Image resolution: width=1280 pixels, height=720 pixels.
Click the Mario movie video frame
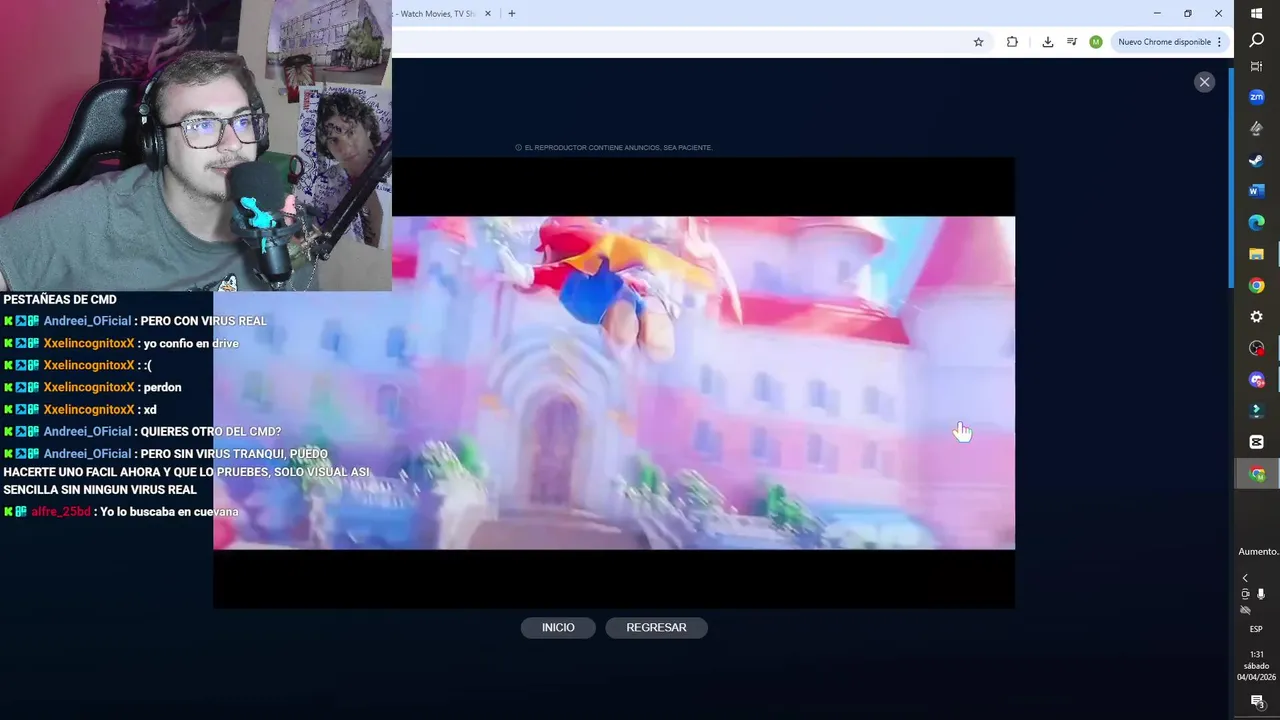(x=614, y=383)
